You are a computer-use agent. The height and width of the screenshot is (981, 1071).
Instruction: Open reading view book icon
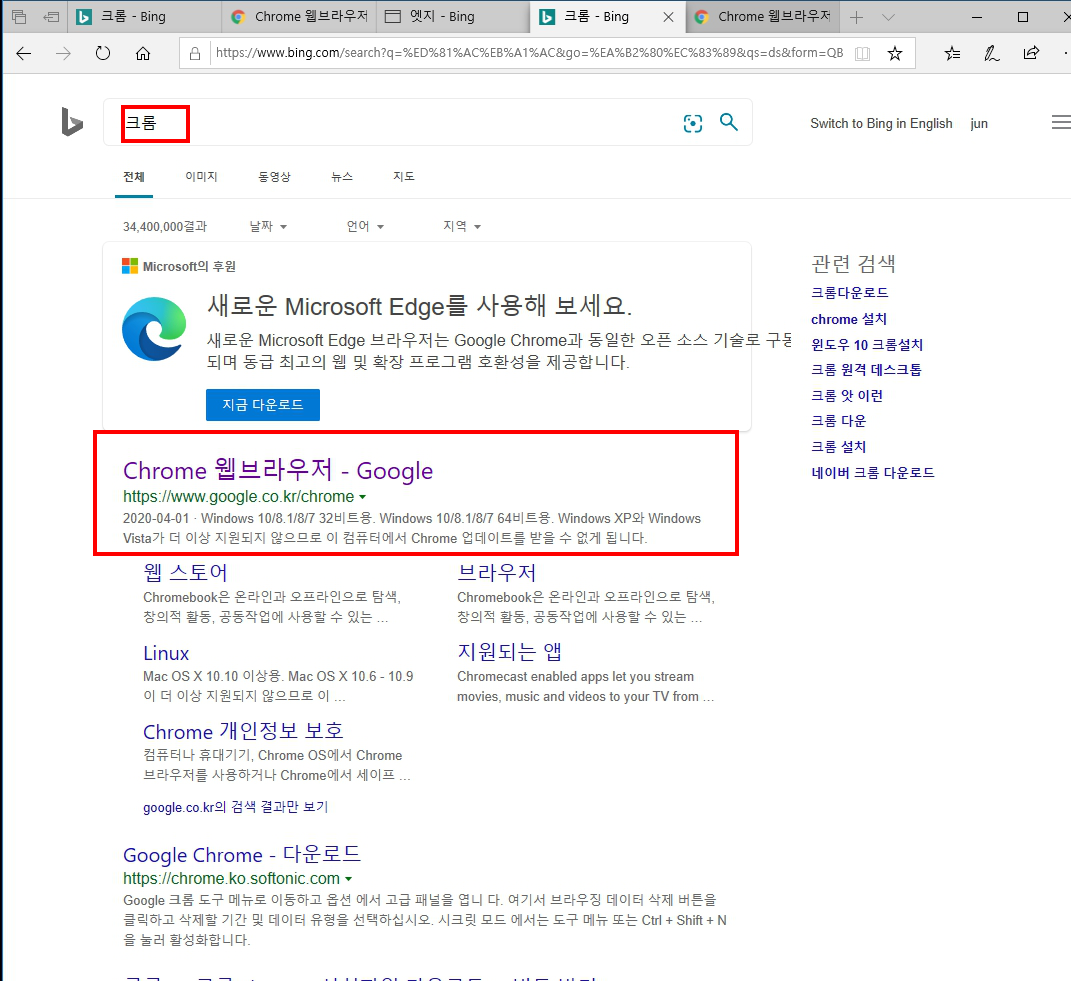(x=863, y=53)
